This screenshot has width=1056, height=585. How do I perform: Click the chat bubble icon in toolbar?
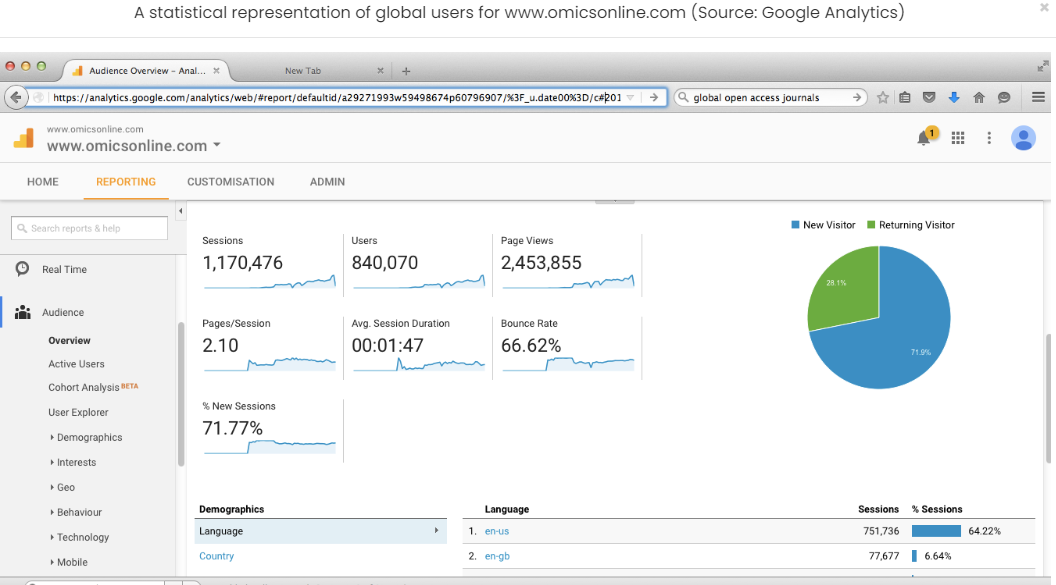coord(1003,98)
